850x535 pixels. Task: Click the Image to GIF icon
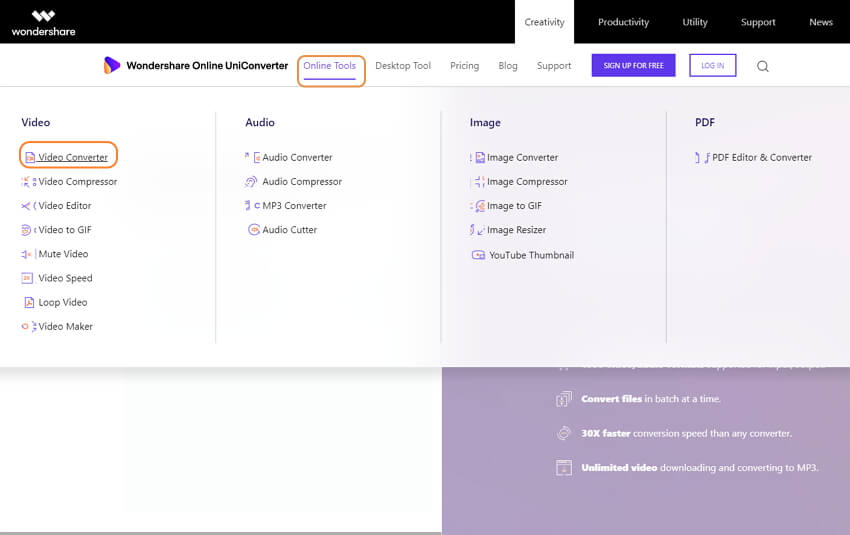click(x=478, y=206)
